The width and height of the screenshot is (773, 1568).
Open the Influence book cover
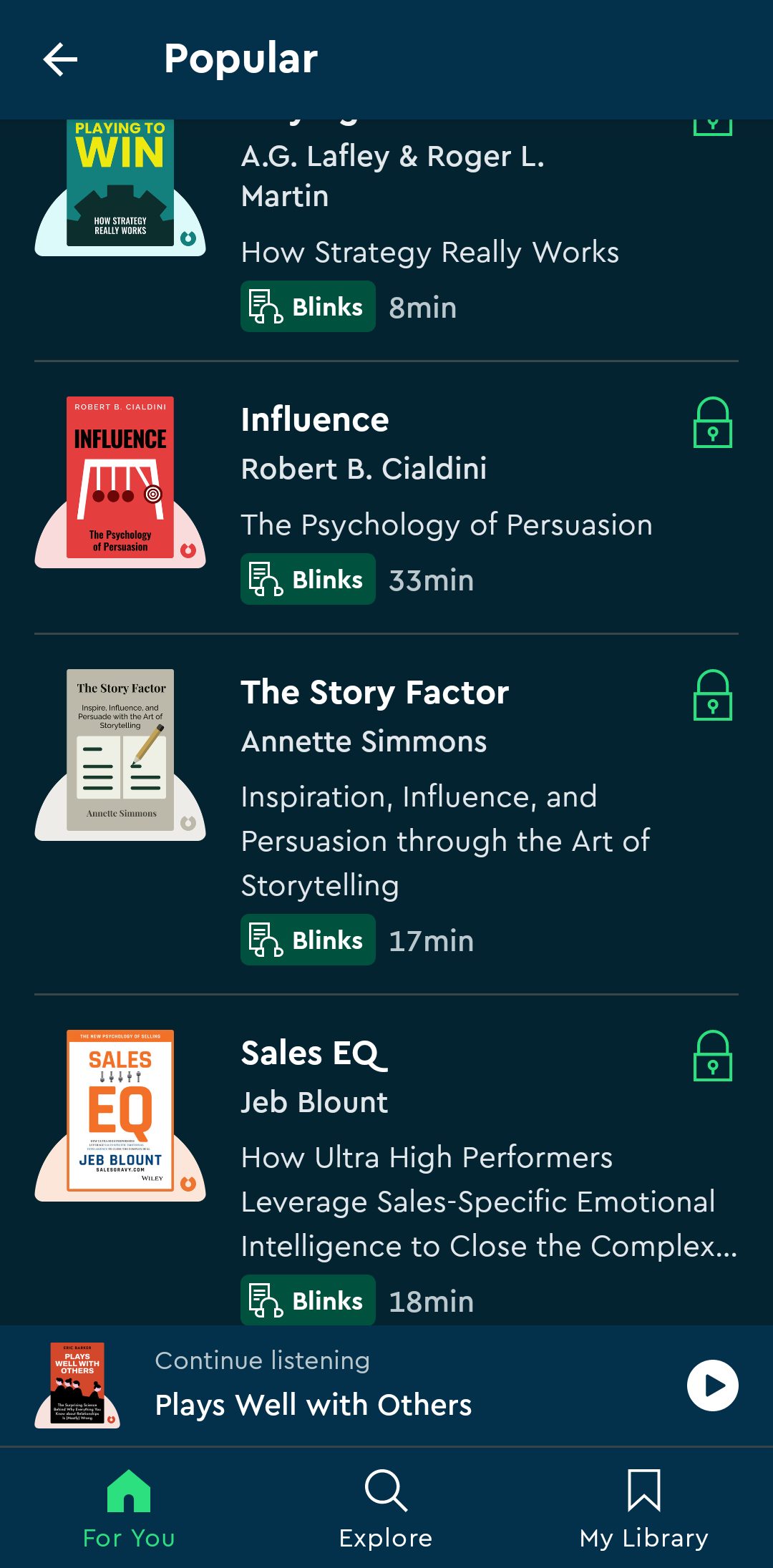(x=120, y=477)
